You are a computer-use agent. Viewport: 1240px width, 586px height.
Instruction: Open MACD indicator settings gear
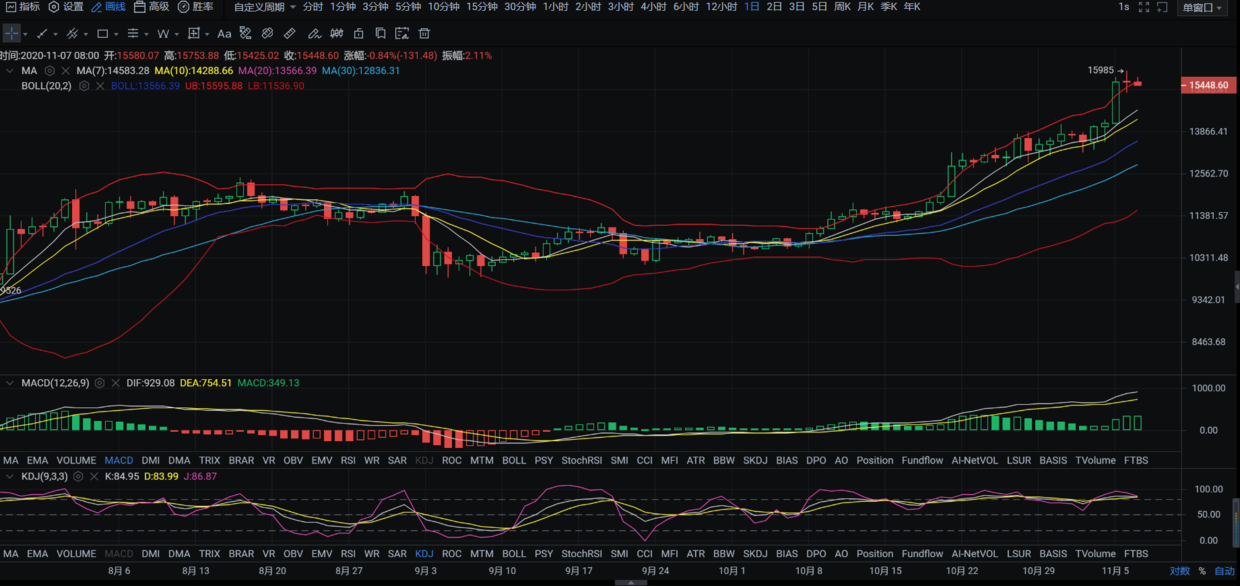coord(100,383)
